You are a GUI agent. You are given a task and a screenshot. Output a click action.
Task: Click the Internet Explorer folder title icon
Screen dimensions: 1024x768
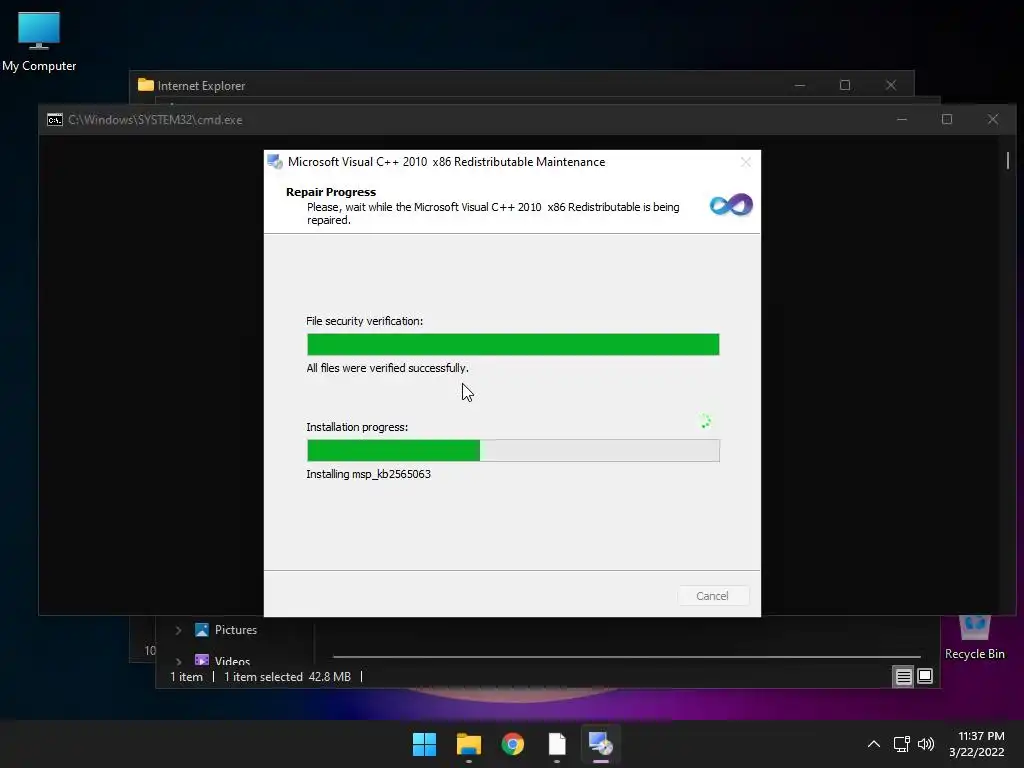[146, 85]
